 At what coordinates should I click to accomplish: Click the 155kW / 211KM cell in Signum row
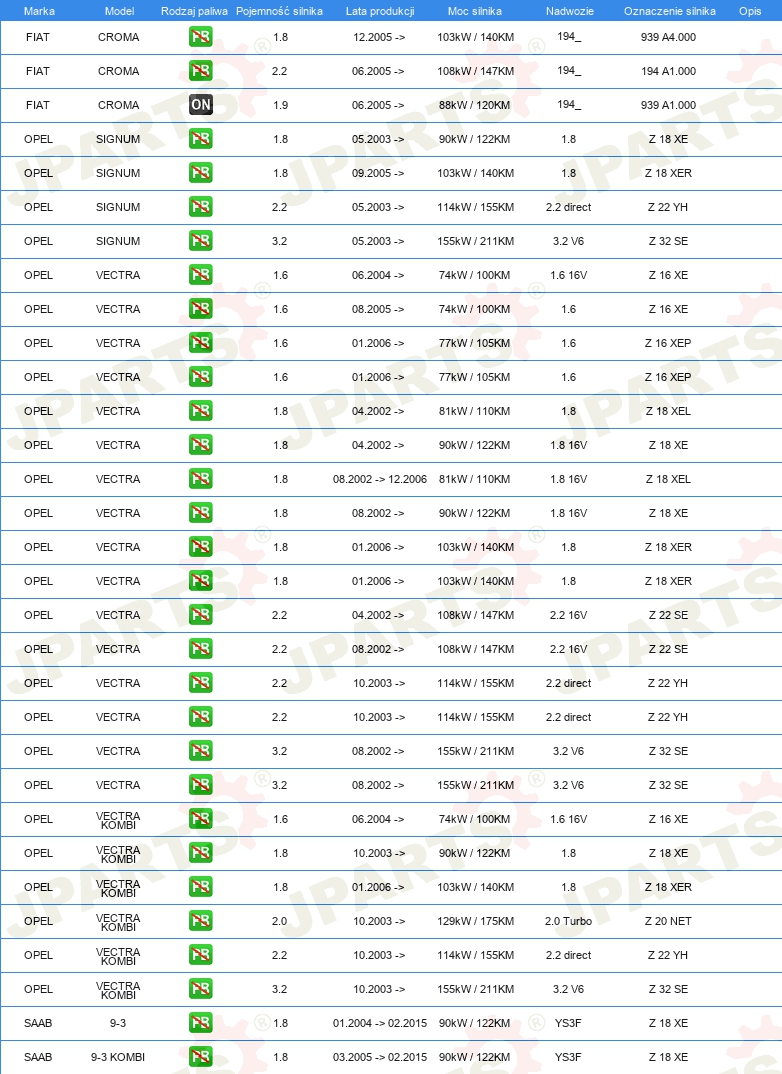tap(475, 241)
